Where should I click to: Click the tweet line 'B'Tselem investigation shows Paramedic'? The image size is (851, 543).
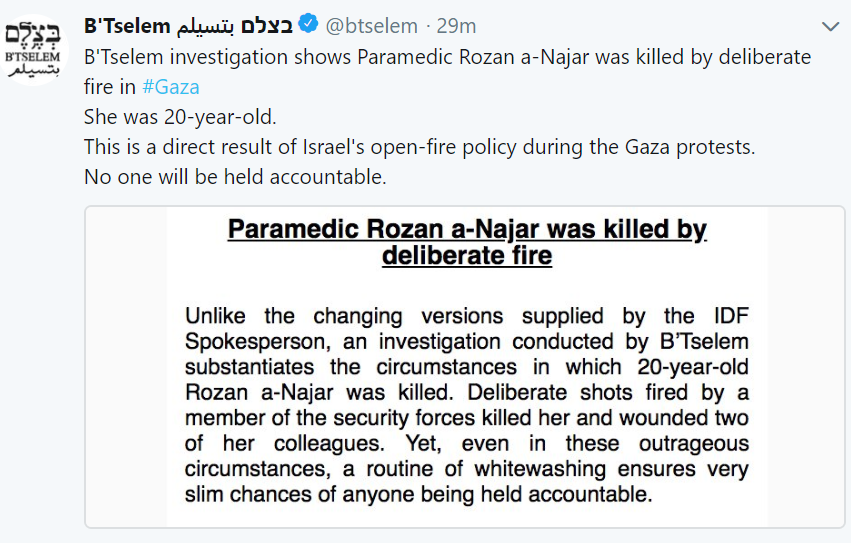click(269, 57)
